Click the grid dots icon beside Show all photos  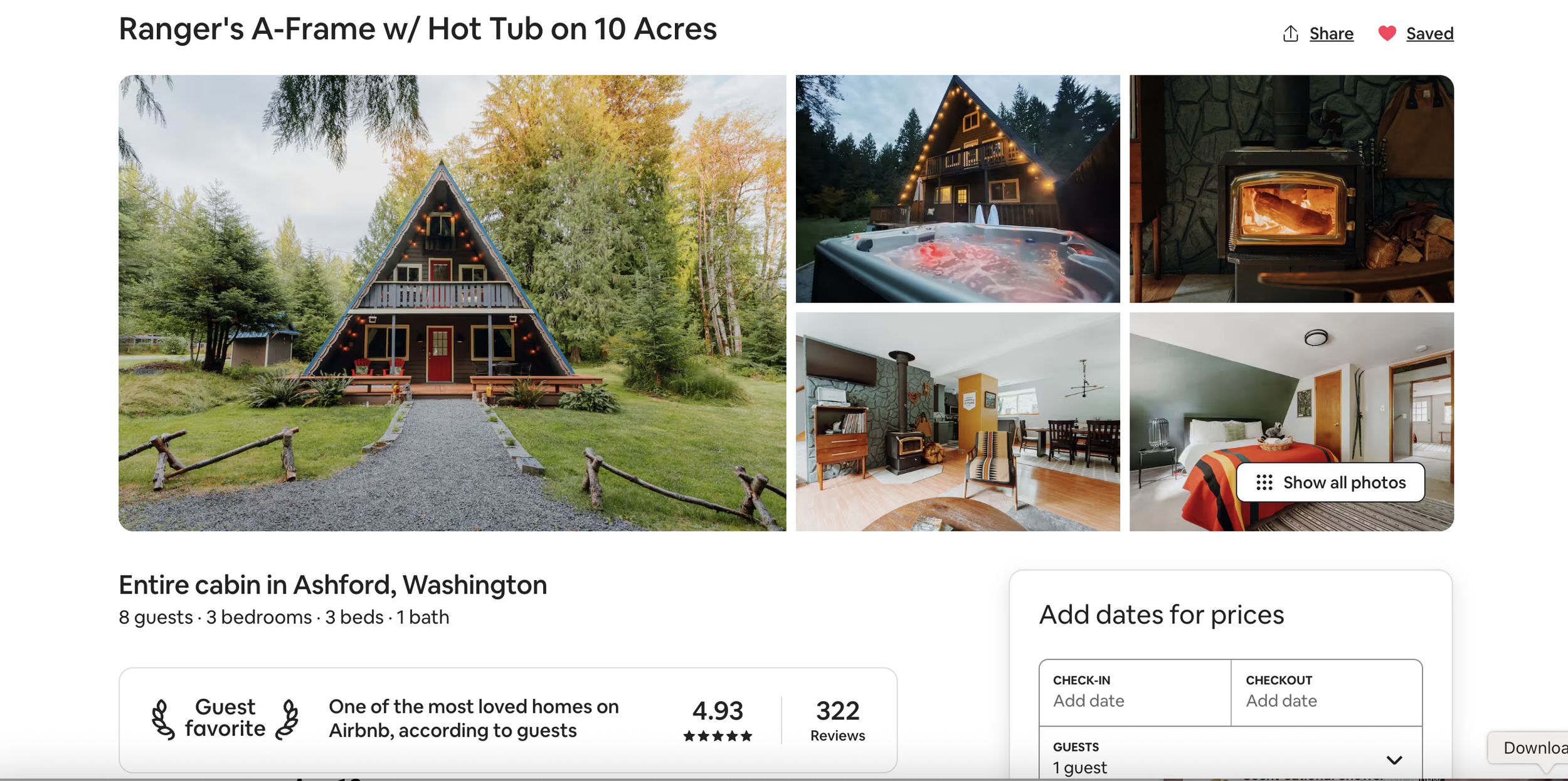[x=1264, y=482]
